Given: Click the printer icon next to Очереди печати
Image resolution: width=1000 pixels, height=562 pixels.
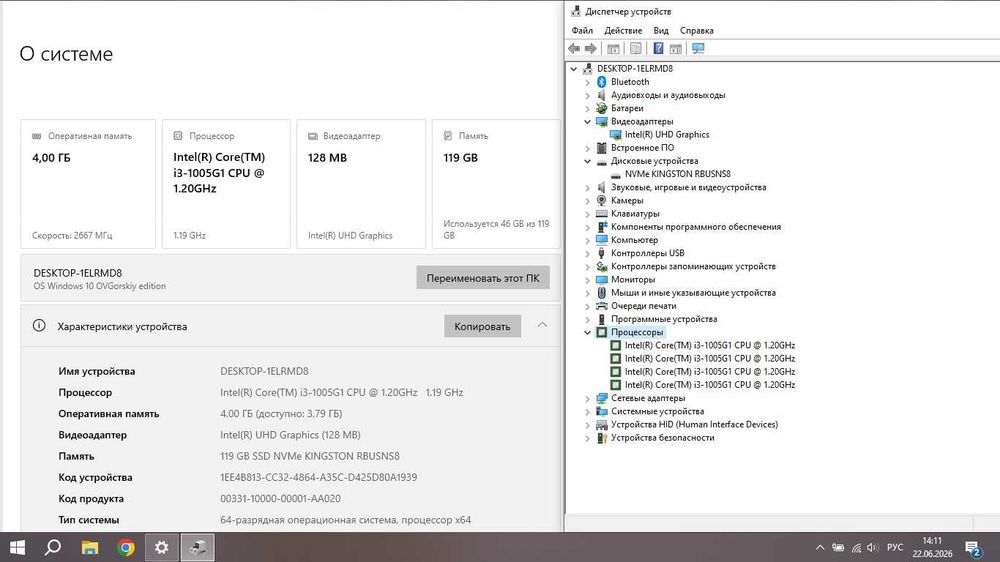Looking at the screenshot, I should tap(601, 306).
